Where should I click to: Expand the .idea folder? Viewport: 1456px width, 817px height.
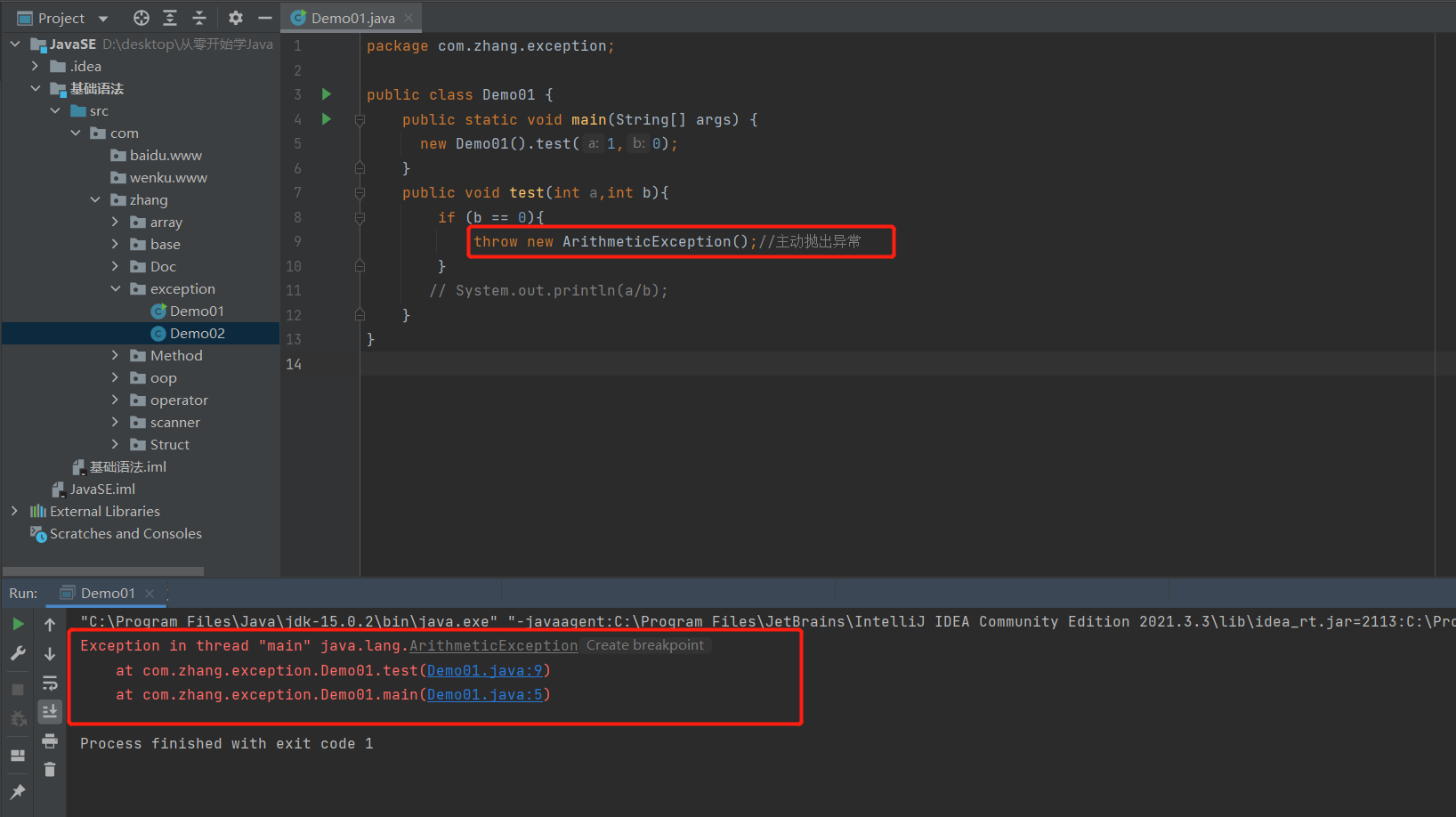click(35, 66)
